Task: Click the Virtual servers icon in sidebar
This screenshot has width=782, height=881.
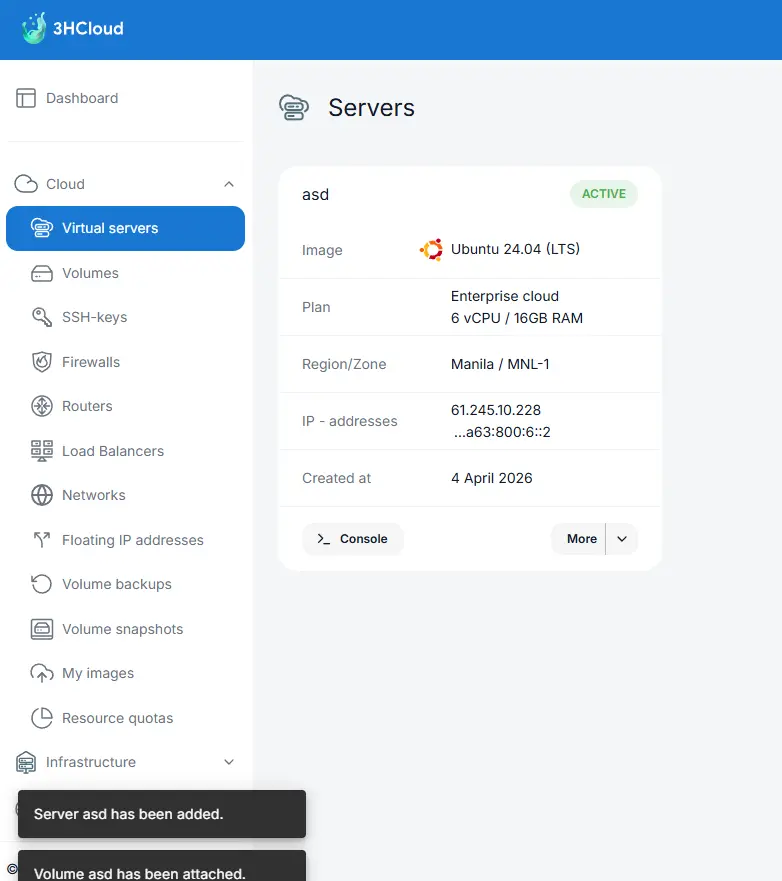Action: click(42, 228)
